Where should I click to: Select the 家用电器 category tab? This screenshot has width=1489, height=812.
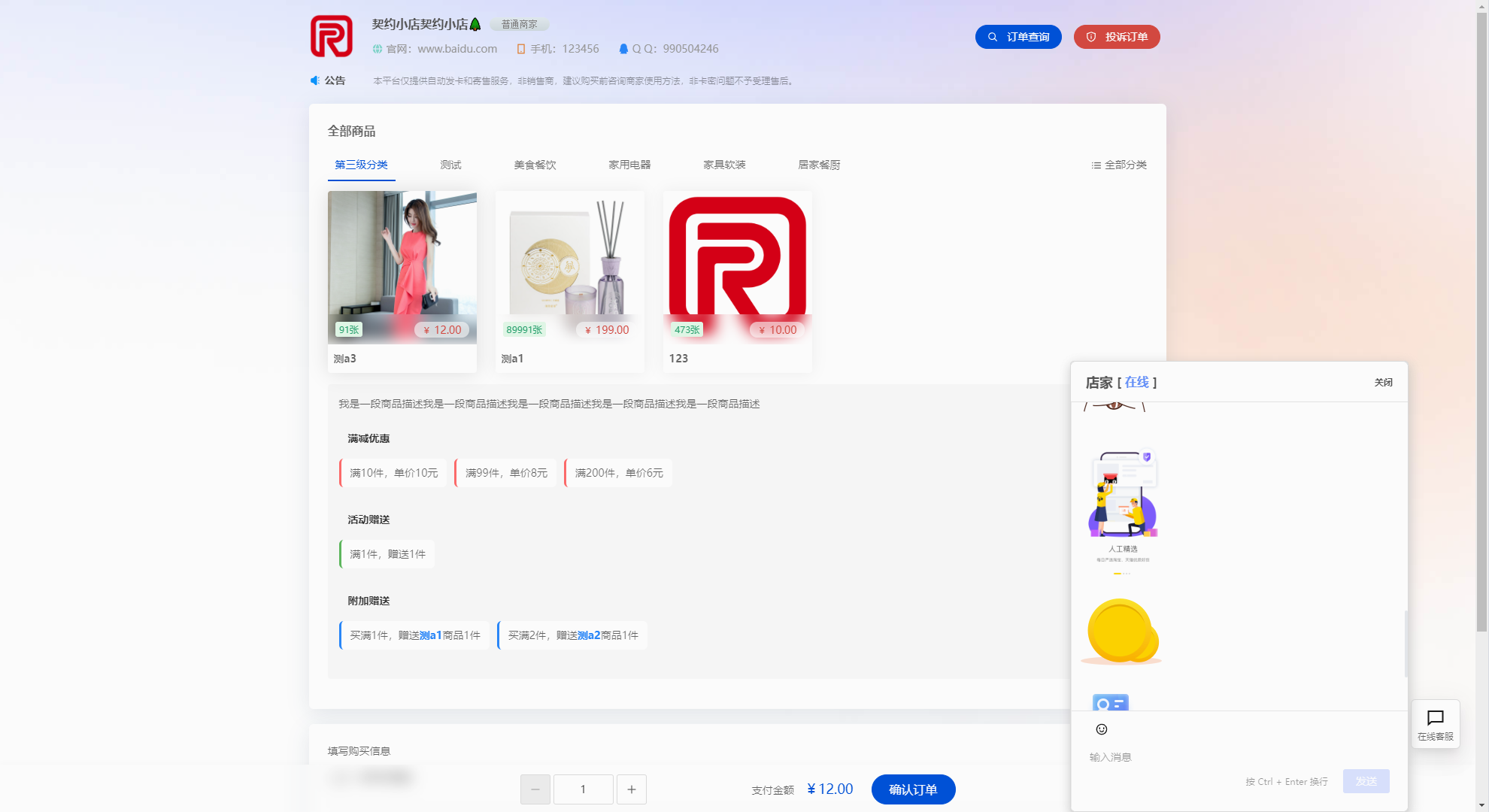coord(629,165)
